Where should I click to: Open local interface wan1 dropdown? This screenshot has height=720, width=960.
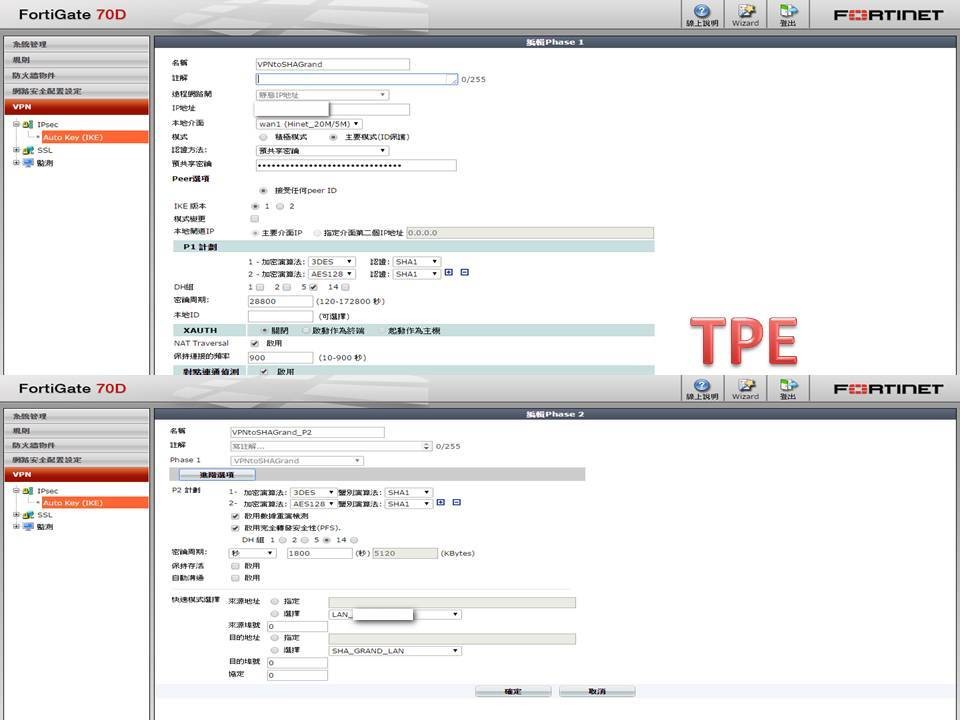[x=309, y=124]
